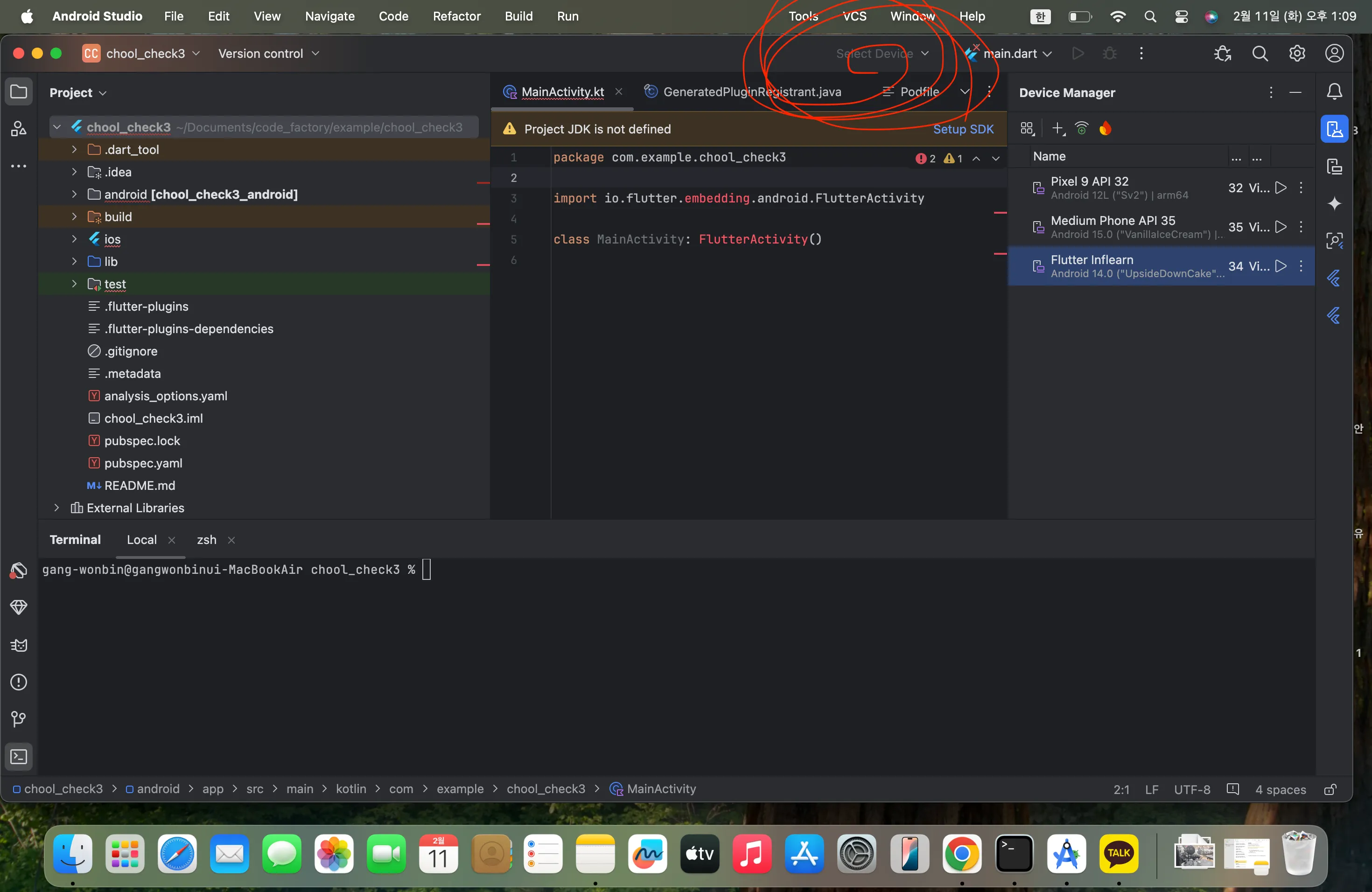This screenshot has width=1372, height=892.
Task: Click the Setup SDK link
Action: click(963, 129)
